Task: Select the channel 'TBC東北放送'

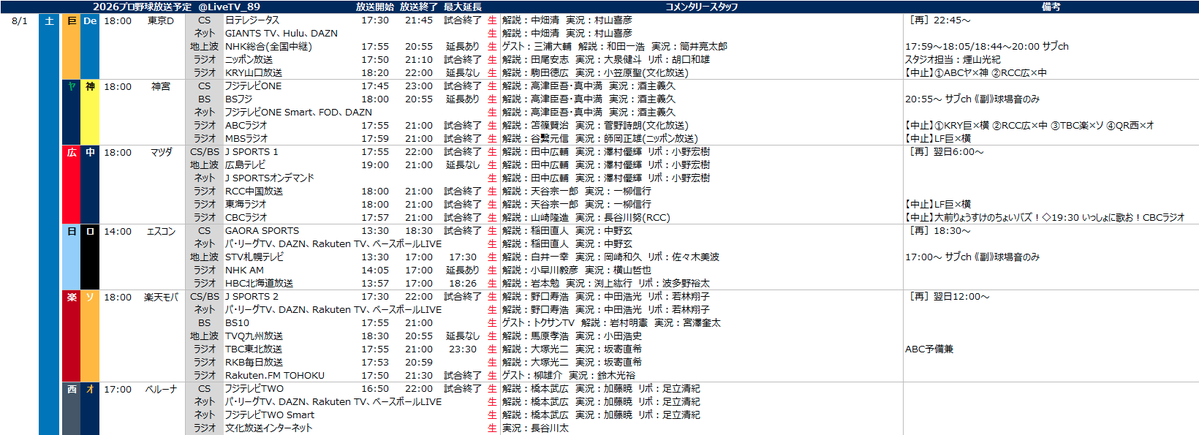Action: 254,349
